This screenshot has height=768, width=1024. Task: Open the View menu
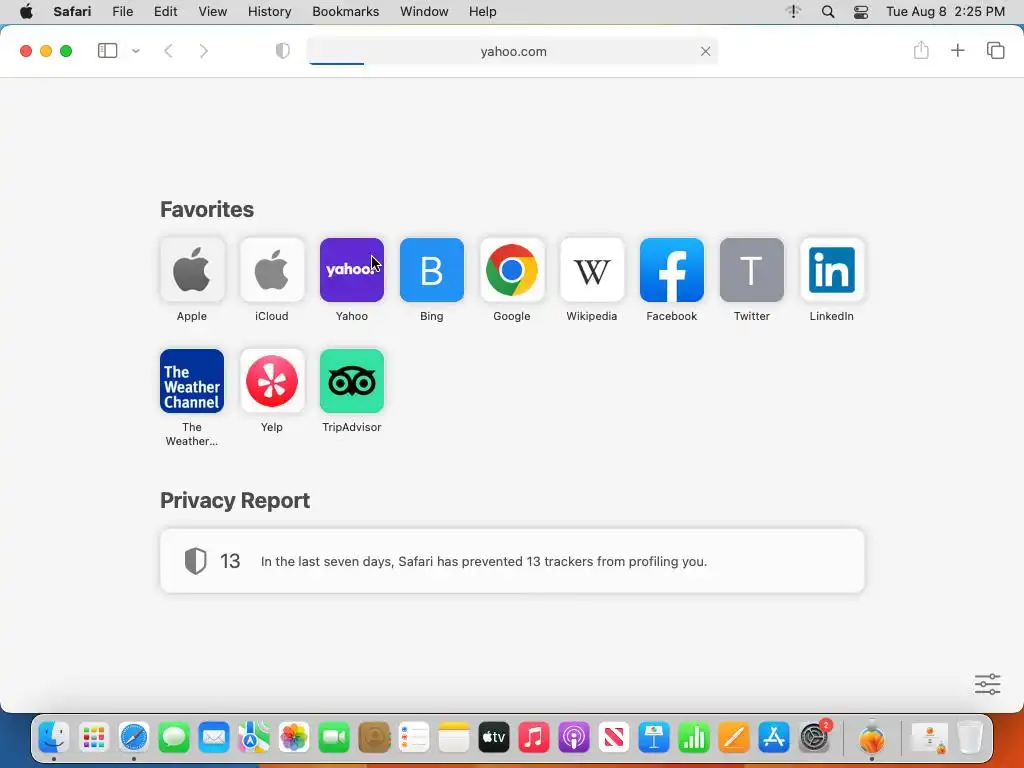click(x=213, y=12)
